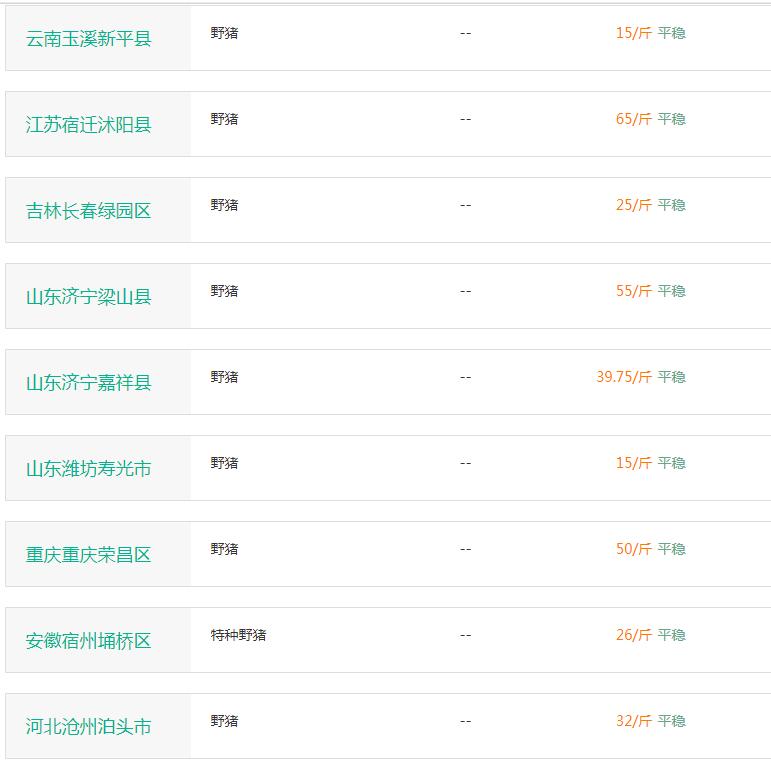Click 野猪 in the 山东潍坊寿光市 row
The width and height of the screenshot is (771, 760).
pos(224,463)
